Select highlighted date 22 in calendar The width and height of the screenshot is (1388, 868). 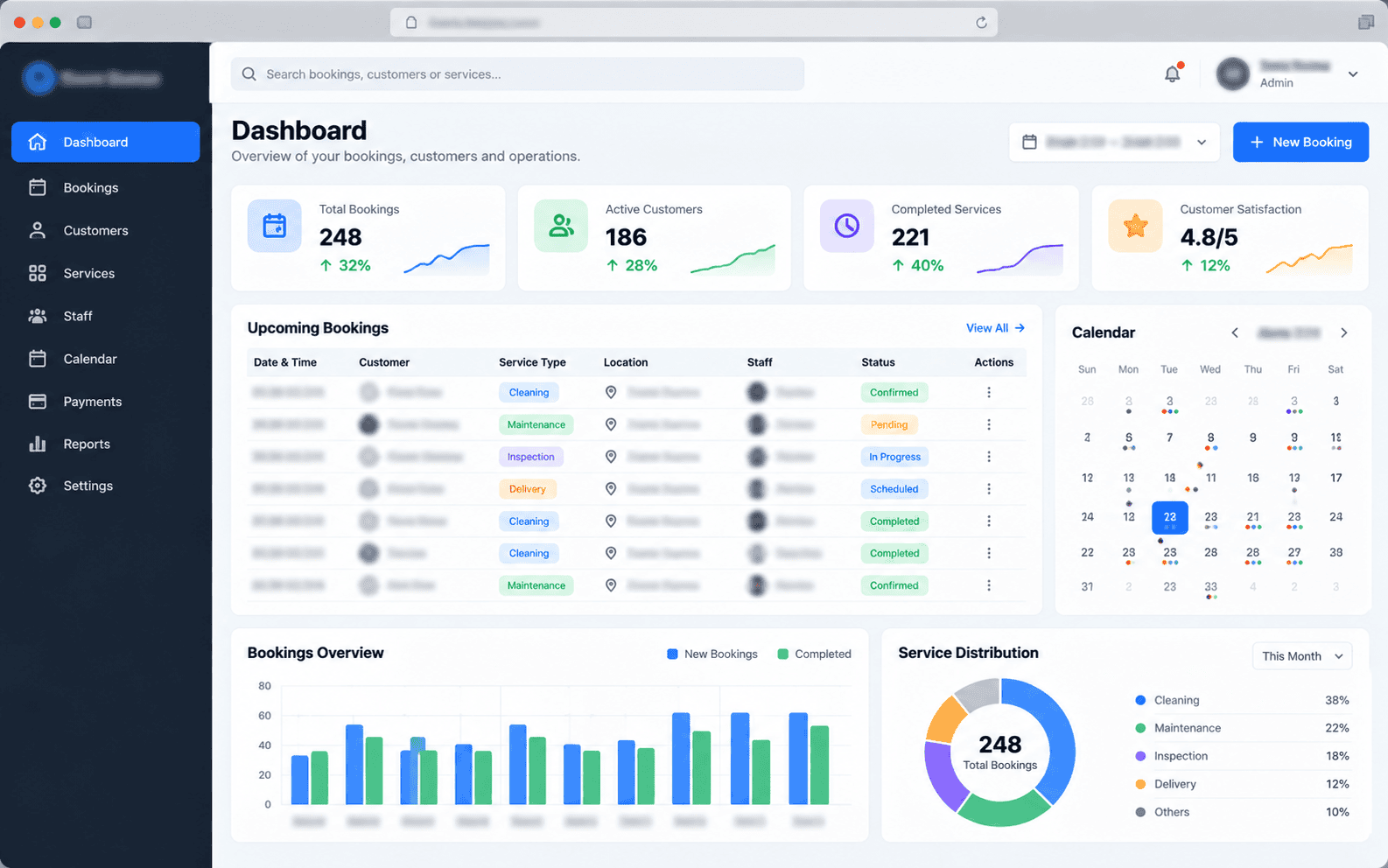click(x=1170, y=517)
